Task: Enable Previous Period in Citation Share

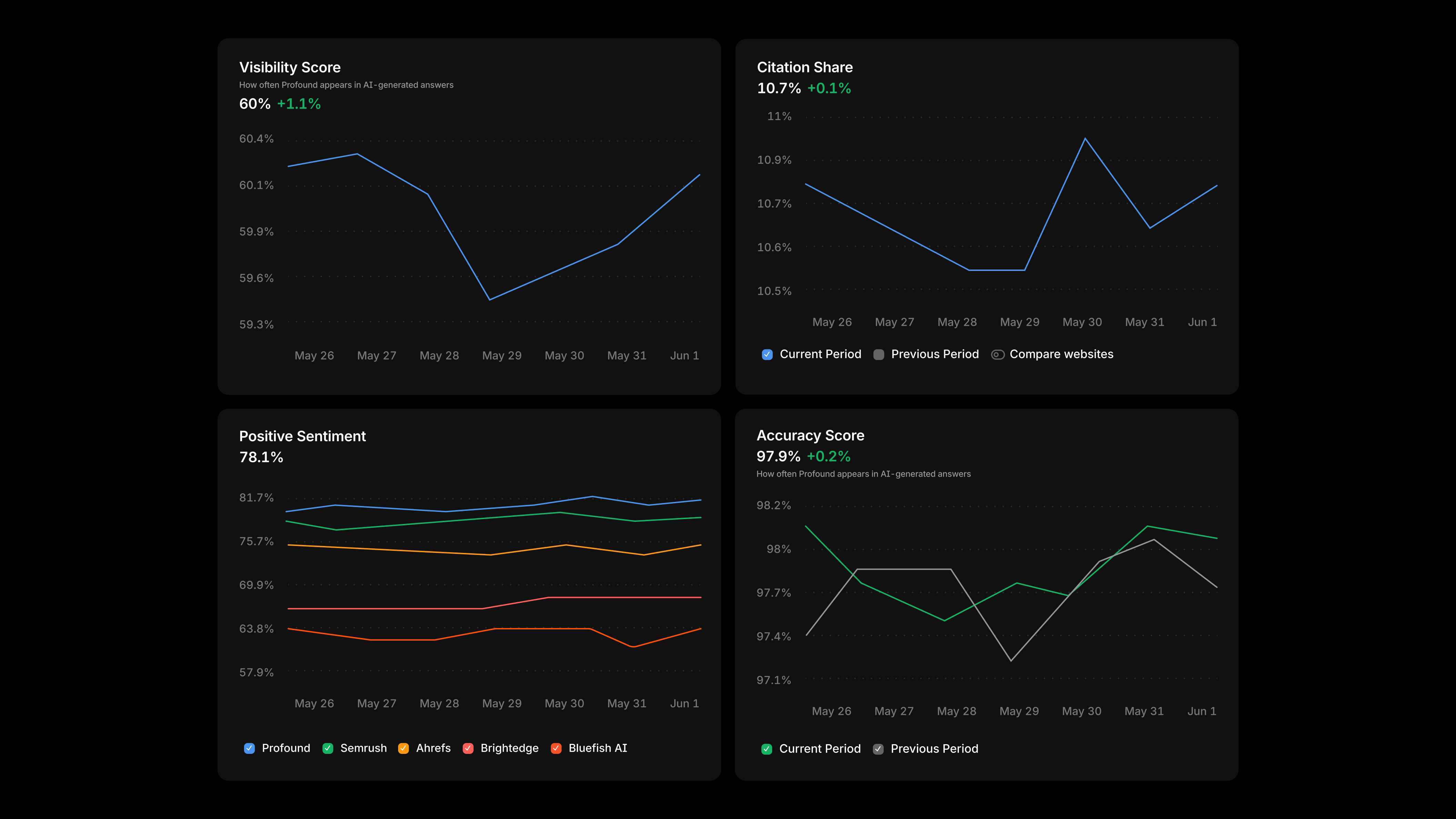Action: (879, 354)
